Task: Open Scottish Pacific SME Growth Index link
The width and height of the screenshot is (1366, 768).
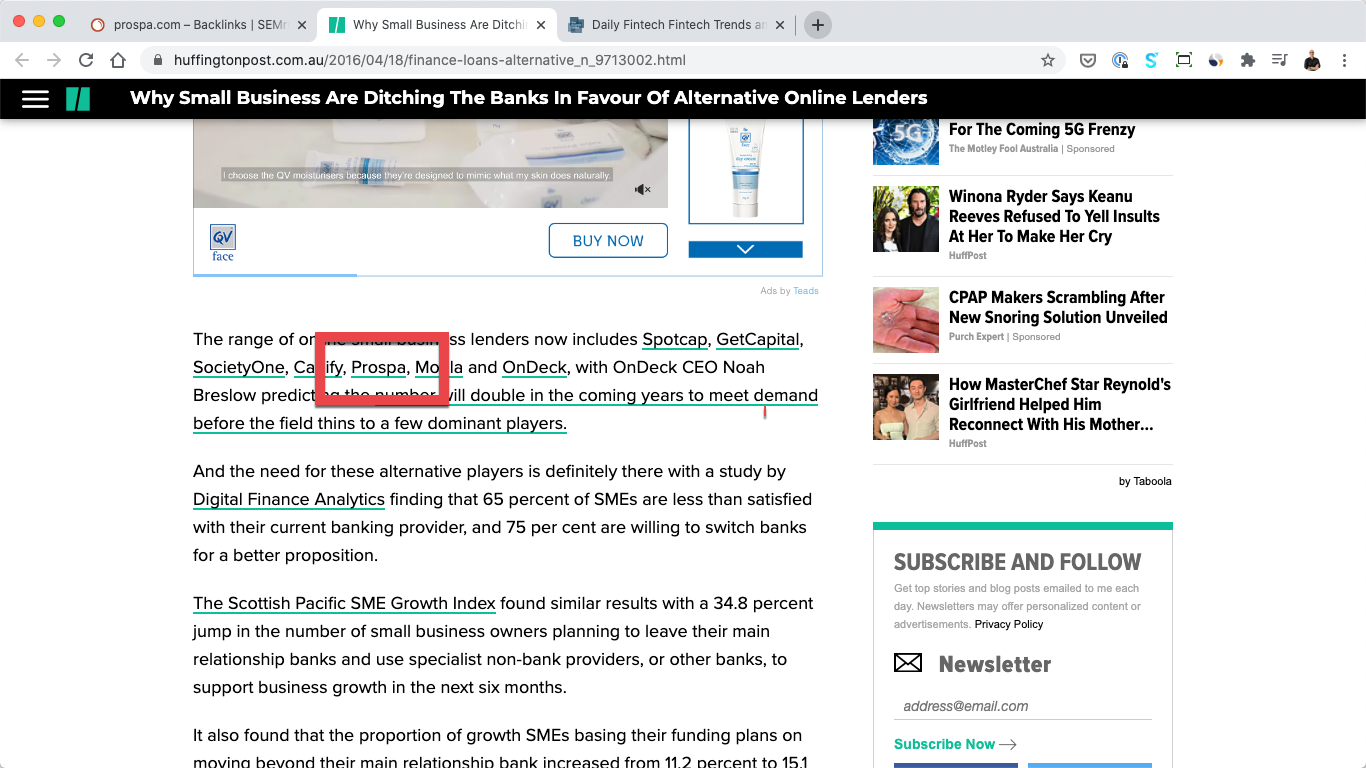Action: click(x=344, y=603)
